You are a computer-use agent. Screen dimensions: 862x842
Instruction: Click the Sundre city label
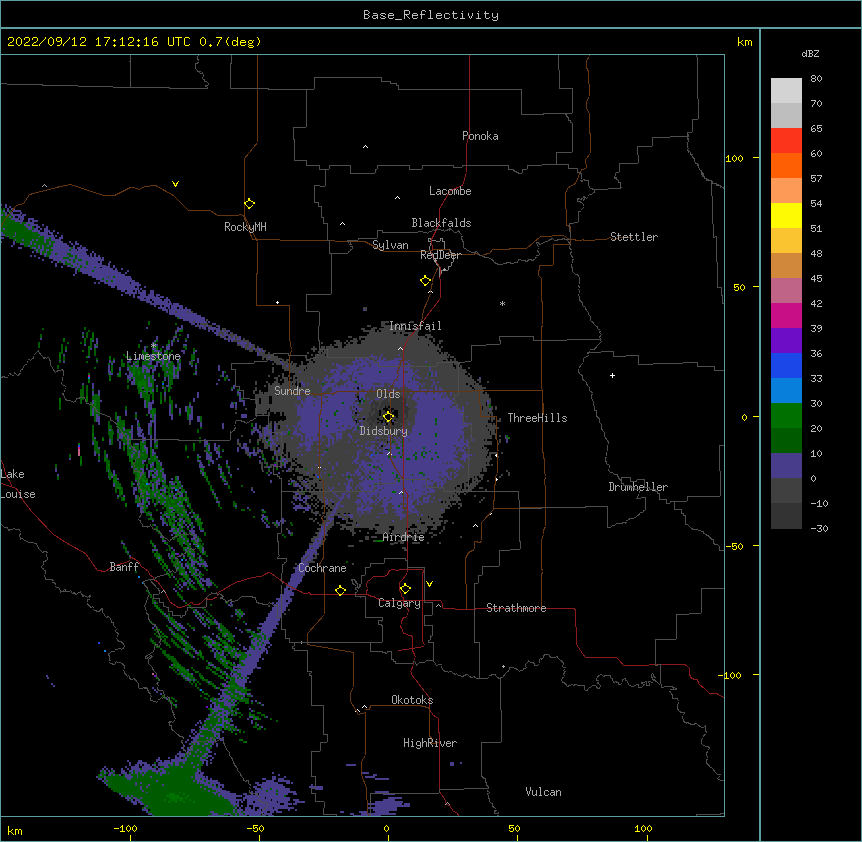(292, 391)
